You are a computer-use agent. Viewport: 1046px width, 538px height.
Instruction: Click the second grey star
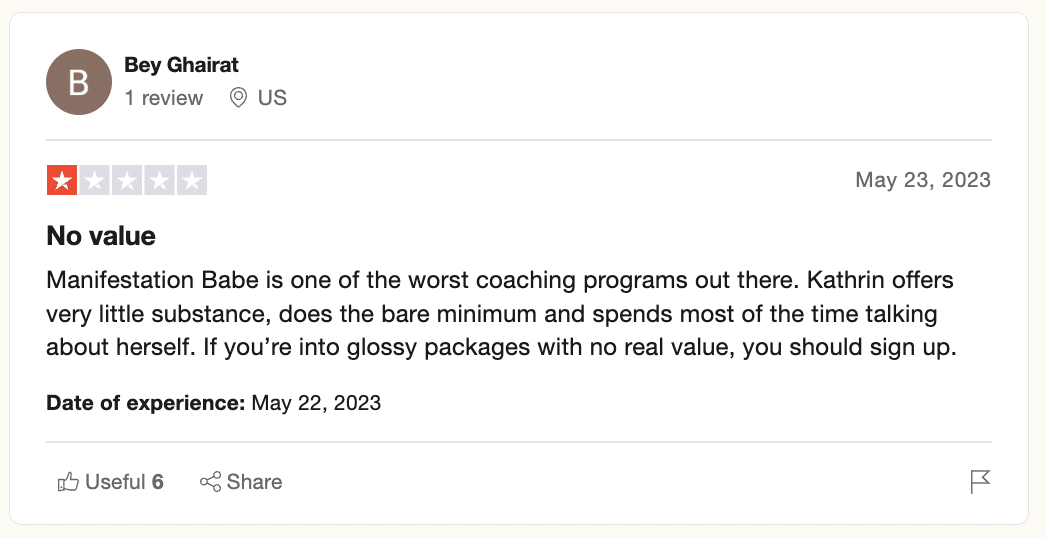click(95, 180)
